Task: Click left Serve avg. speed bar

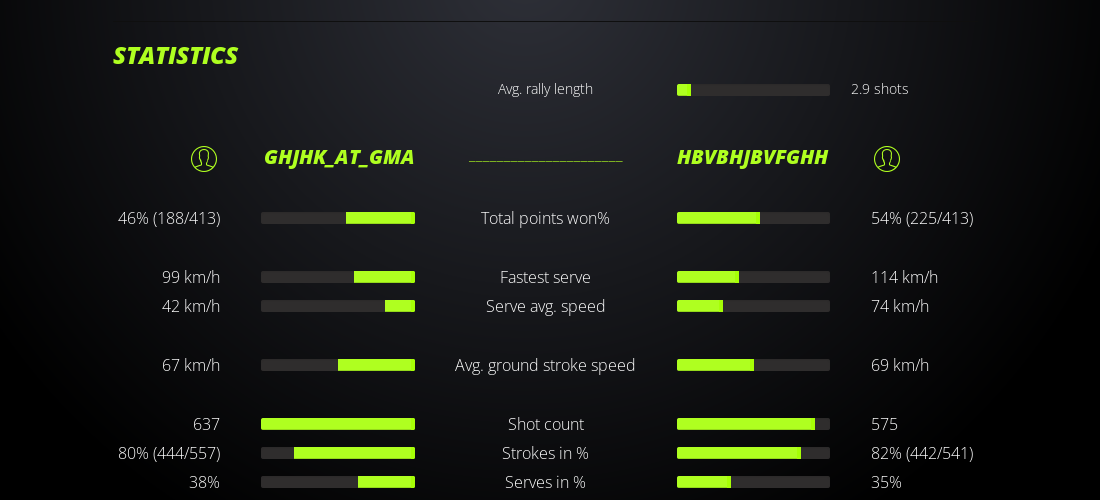Action: pyautogui.click(x=338, y=306)
